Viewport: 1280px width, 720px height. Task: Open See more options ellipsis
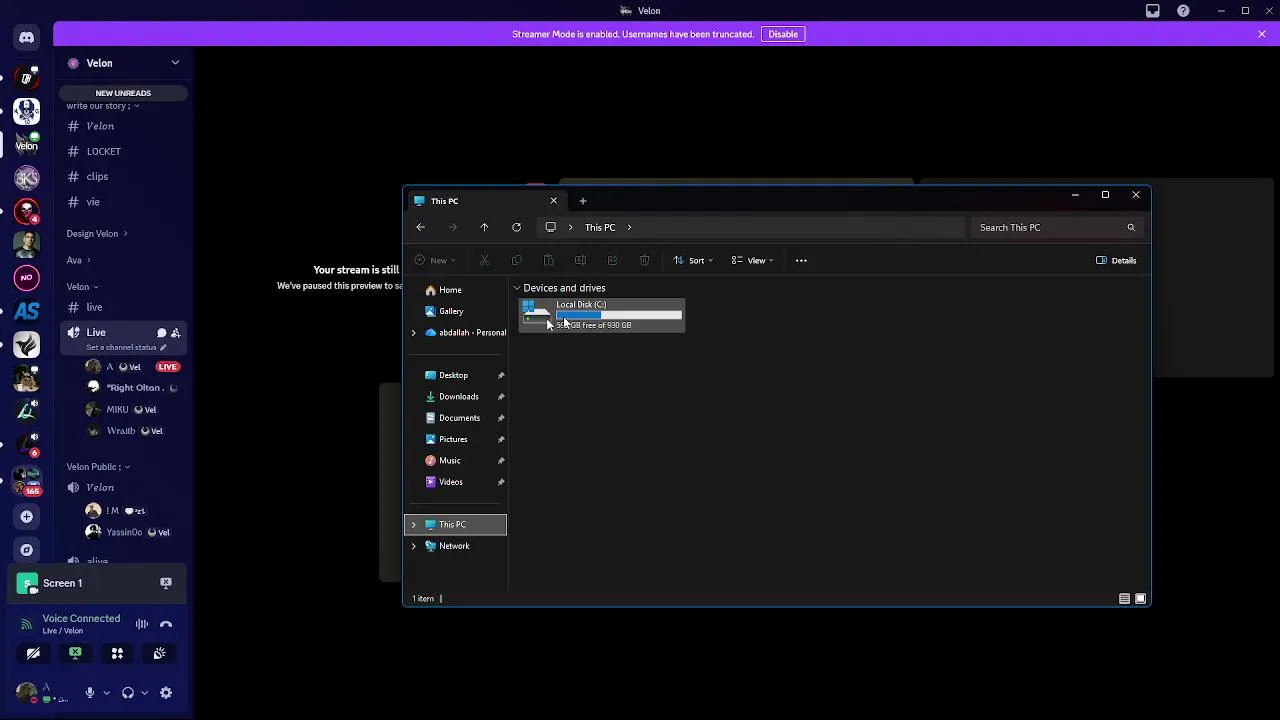click(801, 261)
